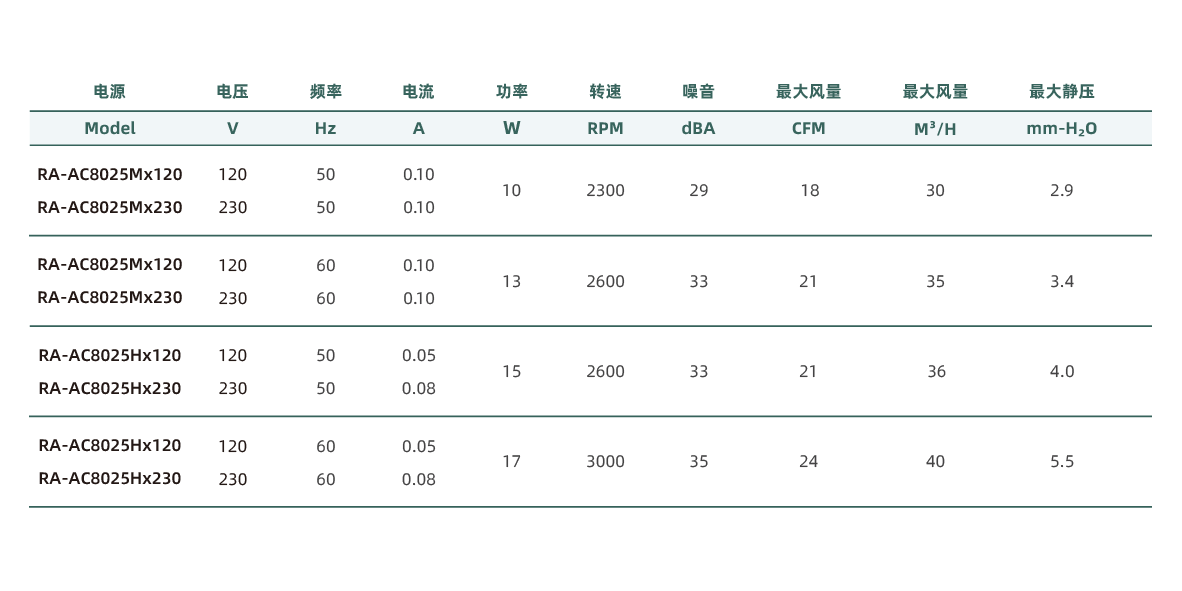1182x591 pixels.
Task: Click the 电压 header label
Action: (x=232, y=92)
